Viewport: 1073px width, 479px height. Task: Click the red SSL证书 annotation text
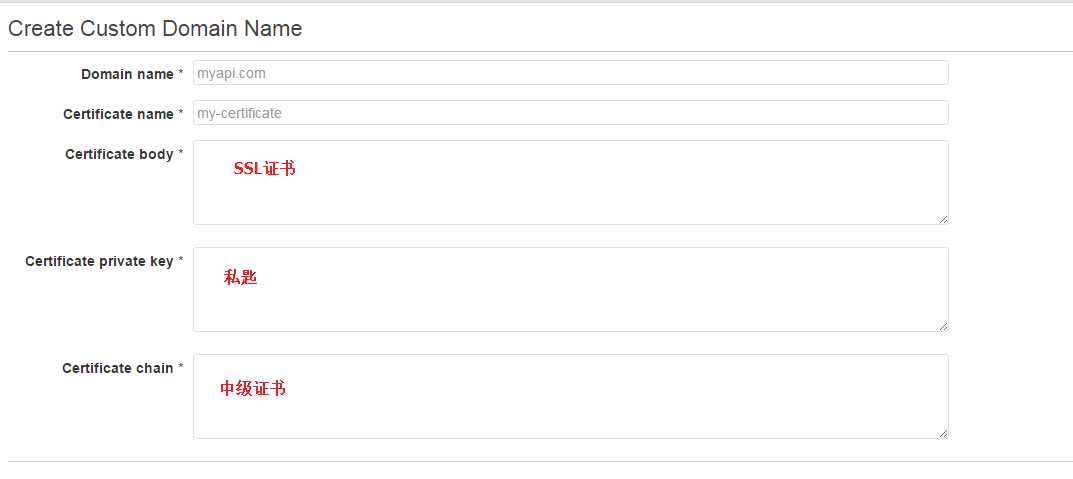(265, 168)
